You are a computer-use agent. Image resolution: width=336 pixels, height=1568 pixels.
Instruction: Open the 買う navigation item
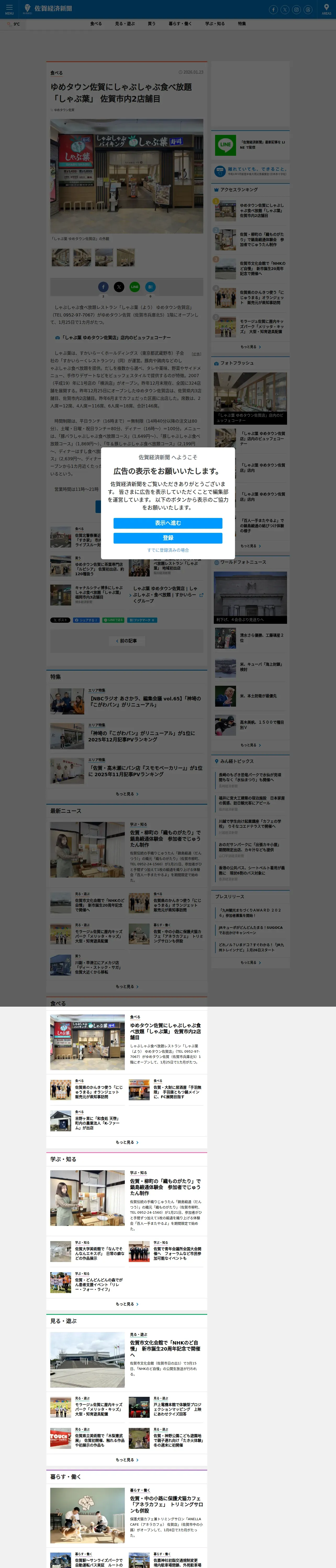pyautogui.click(x=151, y=24)
